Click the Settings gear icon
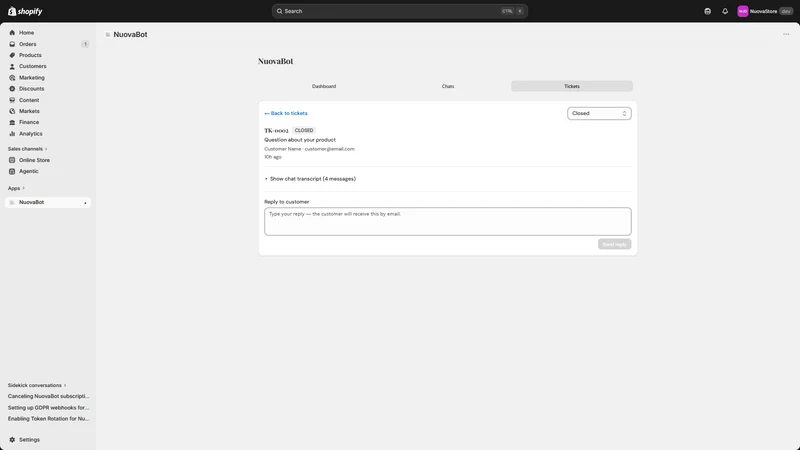Image resolution: width=800 pixels, height=450 pixels. (12, 440)
